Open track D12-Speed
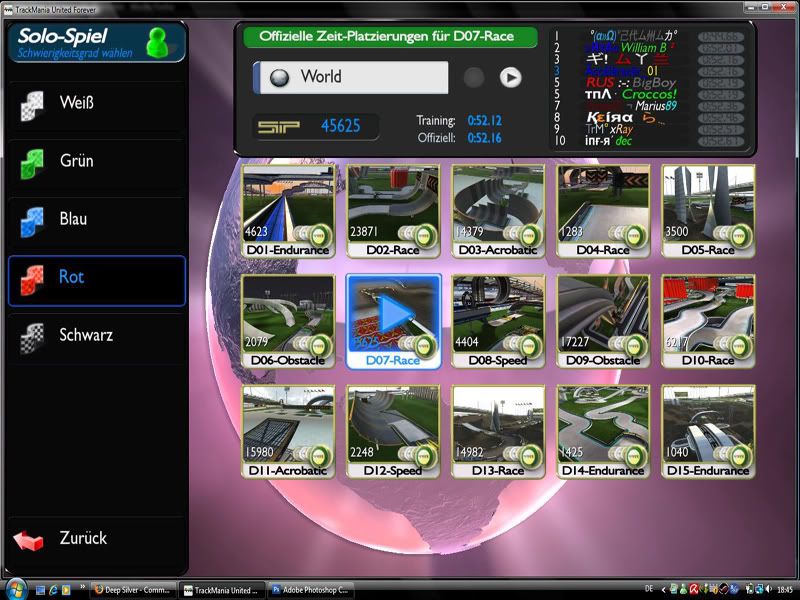This screenshot has width=800, height=600. (x=393, y=432)
